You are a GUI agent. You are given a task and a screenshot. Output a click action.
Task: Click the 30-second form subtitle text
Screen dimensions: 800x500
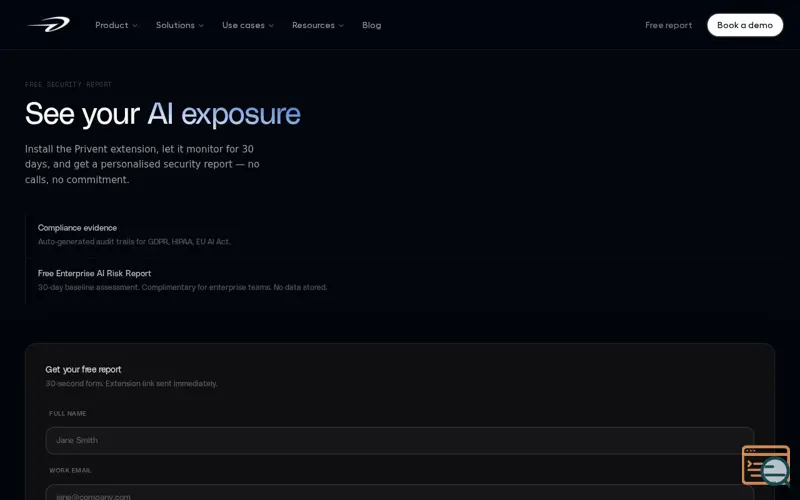click(x=132, y=383)
